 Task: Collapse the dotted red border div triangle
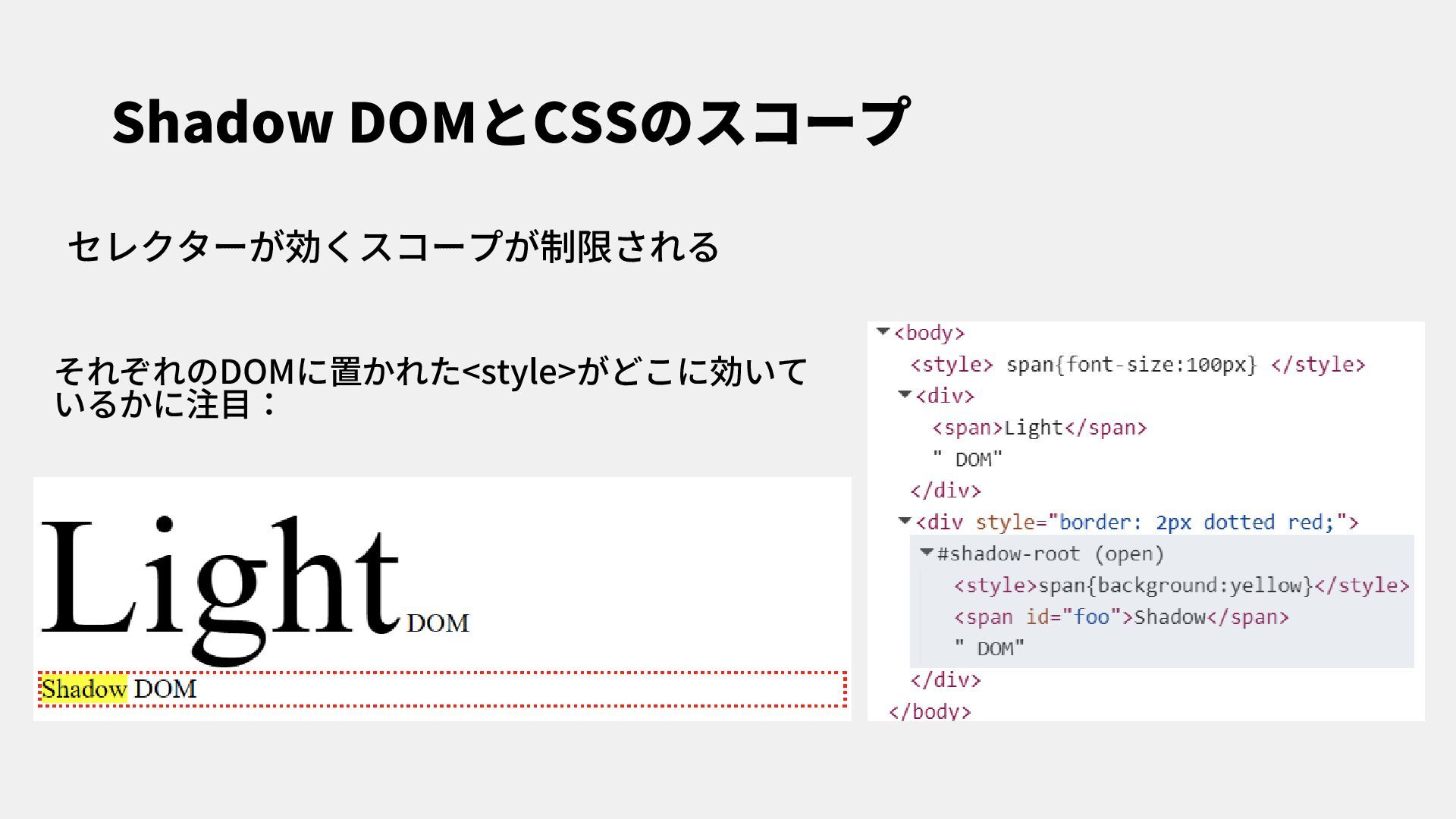[x=904, y=521]
